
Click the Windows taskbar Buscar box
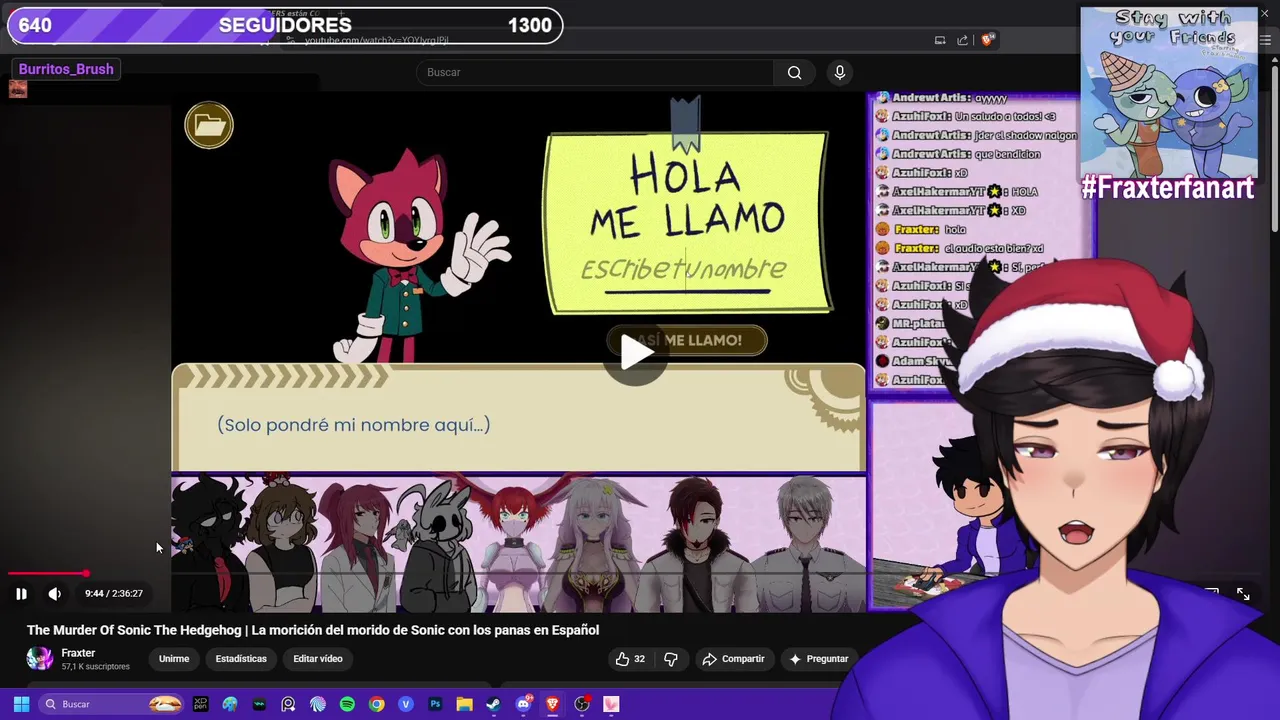coord(112,704)
